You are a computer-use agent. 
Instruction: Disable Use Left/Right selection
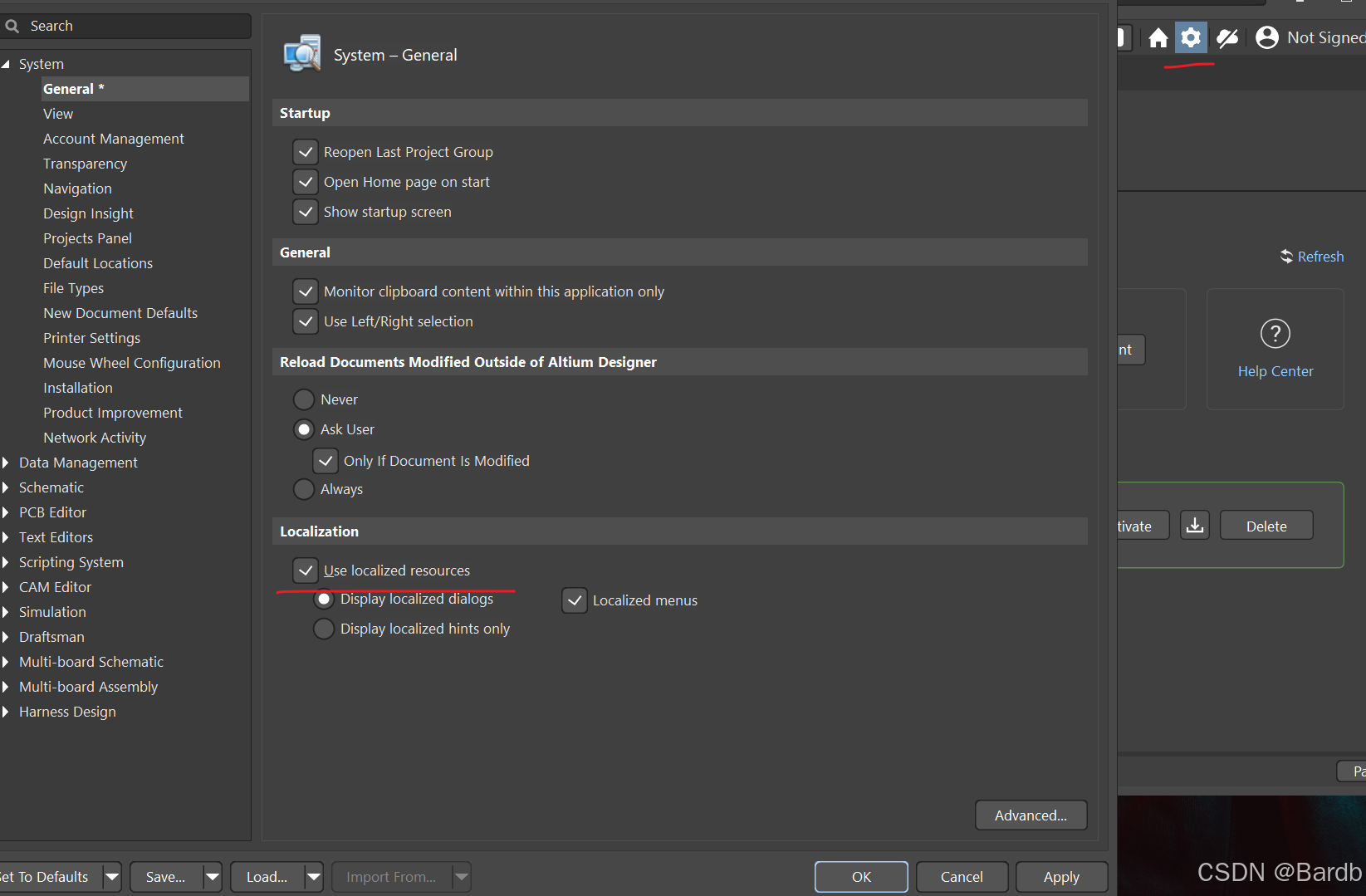tap(306, 321)
